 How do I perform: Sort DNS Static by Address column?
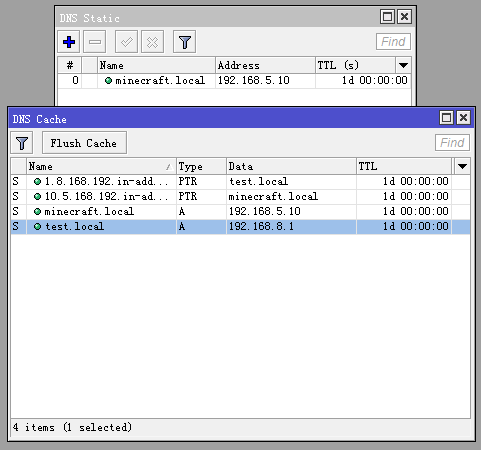pyautogui.click(x=265, y=65)
